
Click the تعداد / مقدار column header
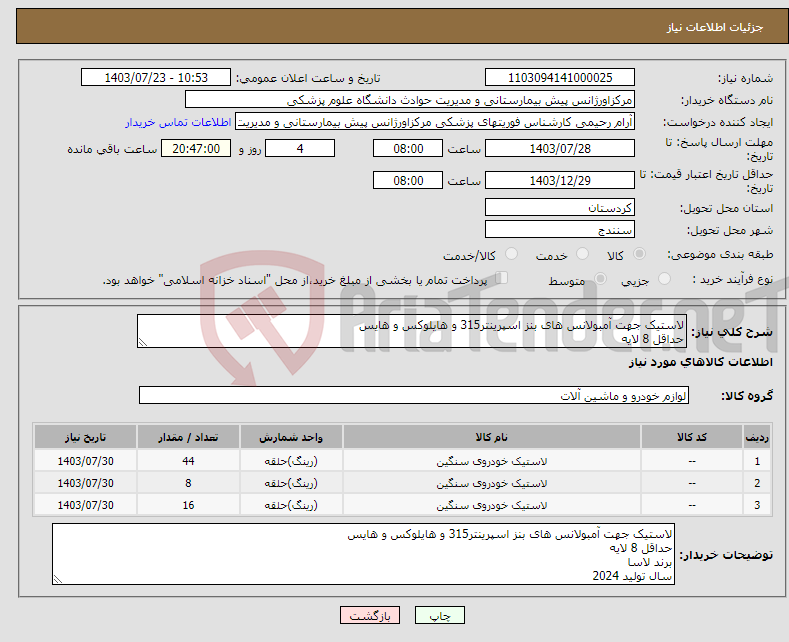click(188, 437)
